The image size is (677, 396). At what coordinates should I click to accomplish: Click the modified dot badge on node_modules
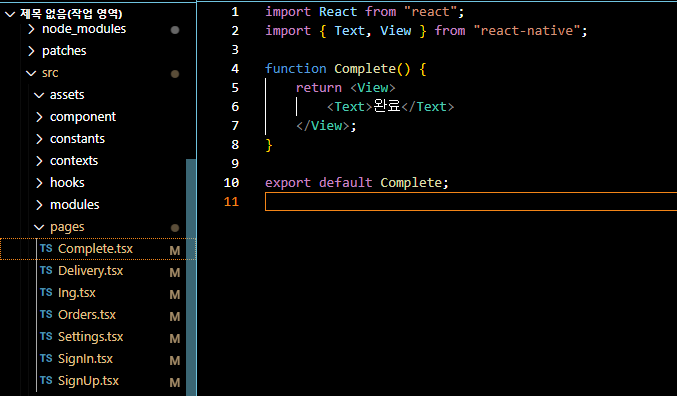[175, 30]
